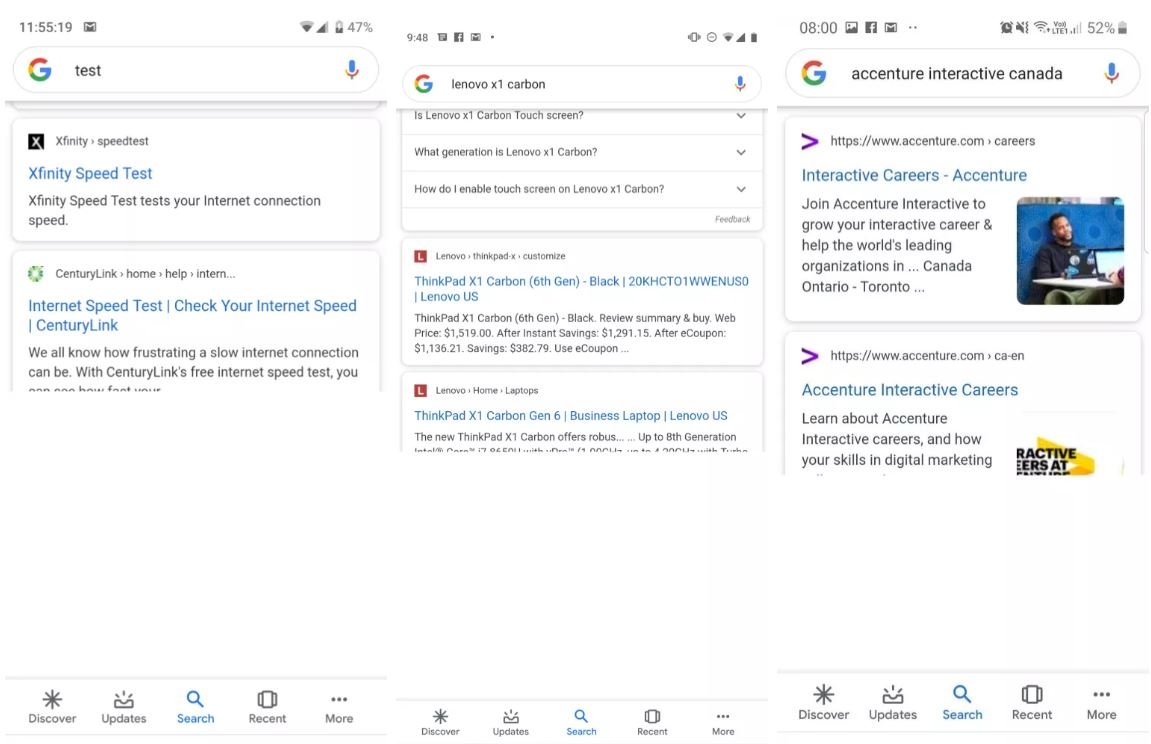Tap the search field containing "lenovo x1 carbon"
The height and width of the screenshot is (744, 1151).
(580, 84)
